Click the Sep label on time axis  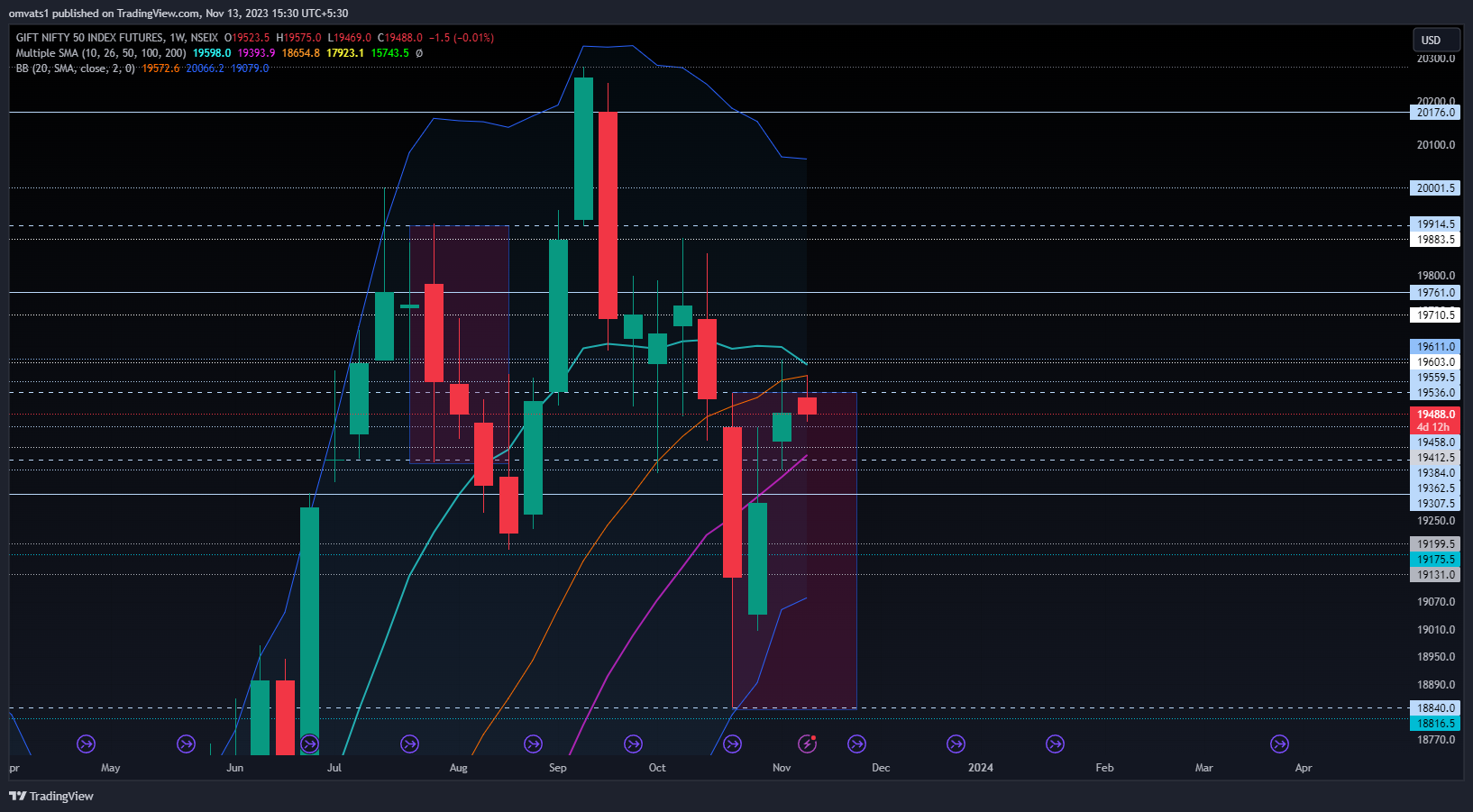[558, 768]
